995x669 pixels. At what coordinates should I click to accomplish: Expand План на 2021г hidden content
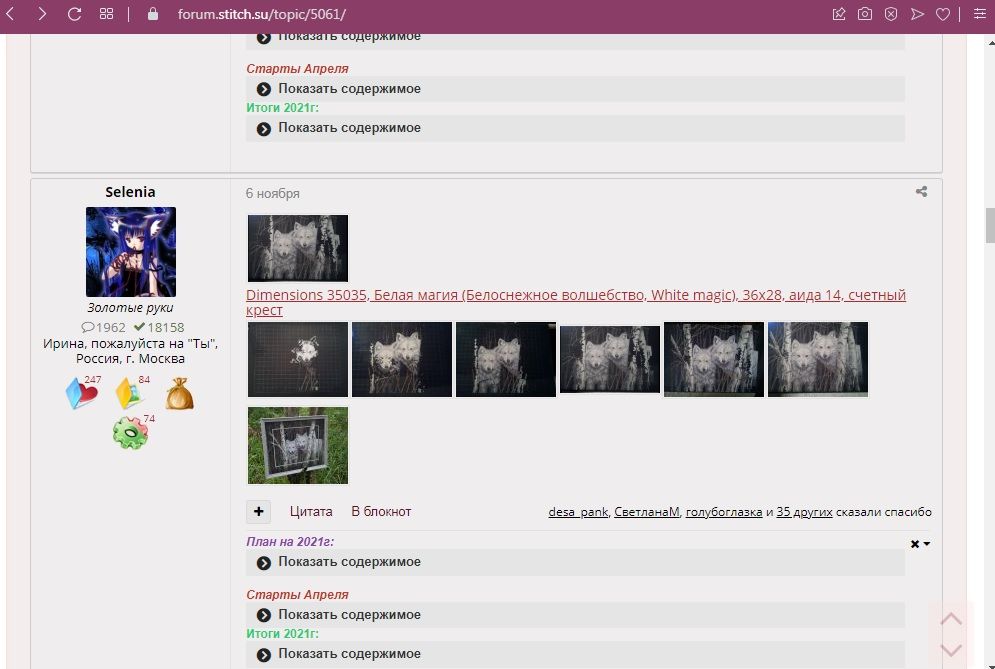pos(348,562)
